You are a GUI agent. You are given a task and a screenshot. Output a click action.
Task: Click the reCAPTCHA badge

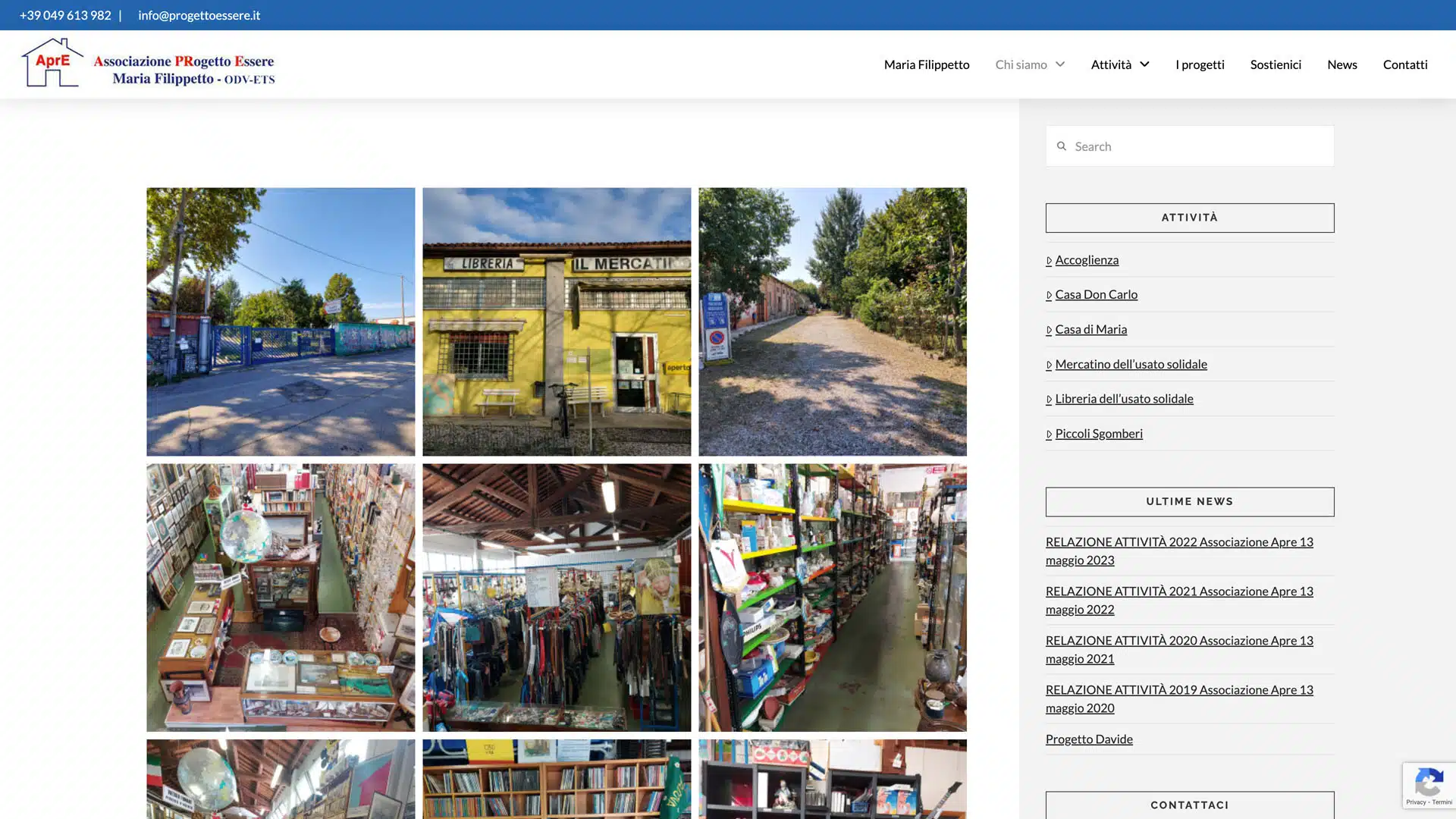click(x=1429, y=786)
